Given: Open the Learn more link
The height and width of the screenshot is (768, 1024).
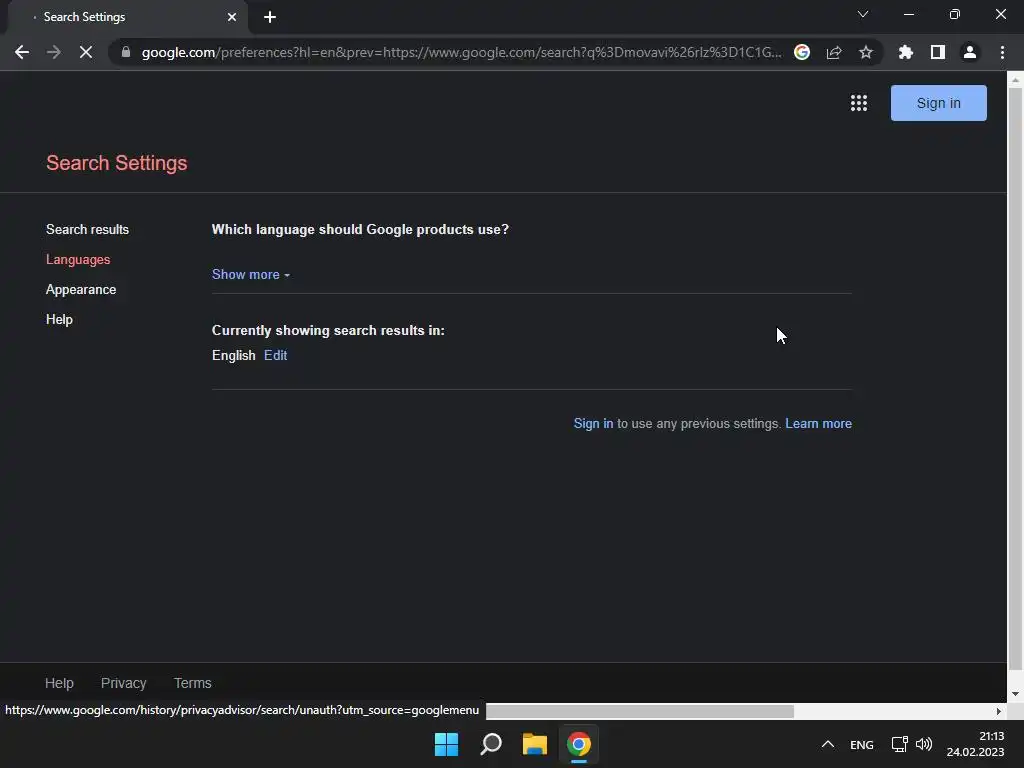Looking at the screenshot, I should tap(818, 423).
